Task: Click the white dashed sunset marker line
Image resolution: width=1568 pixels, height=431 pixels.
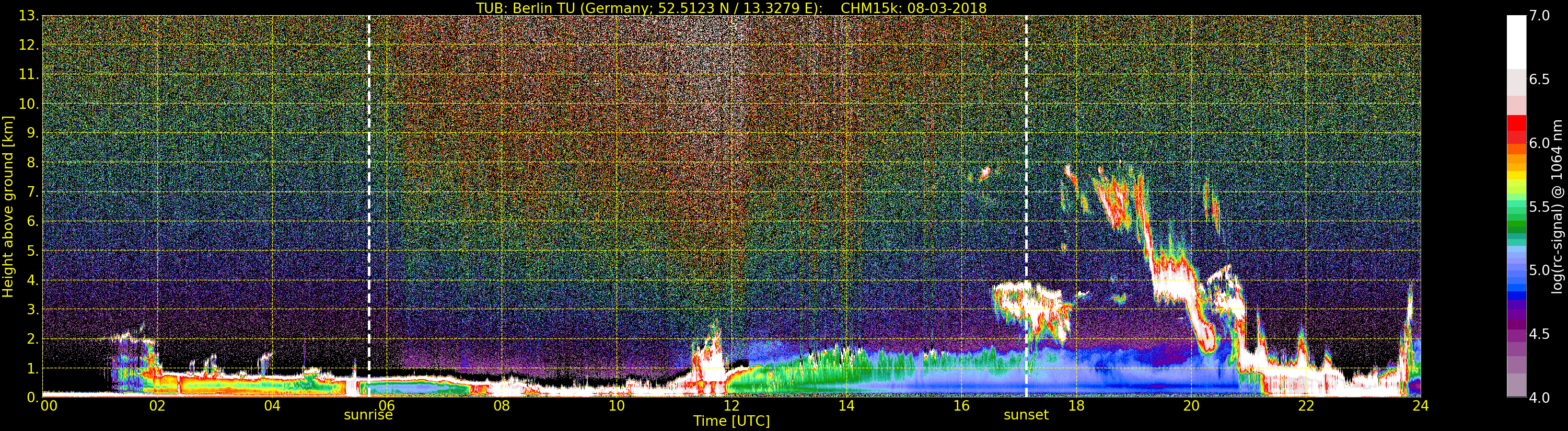Action: point(1026,206)
